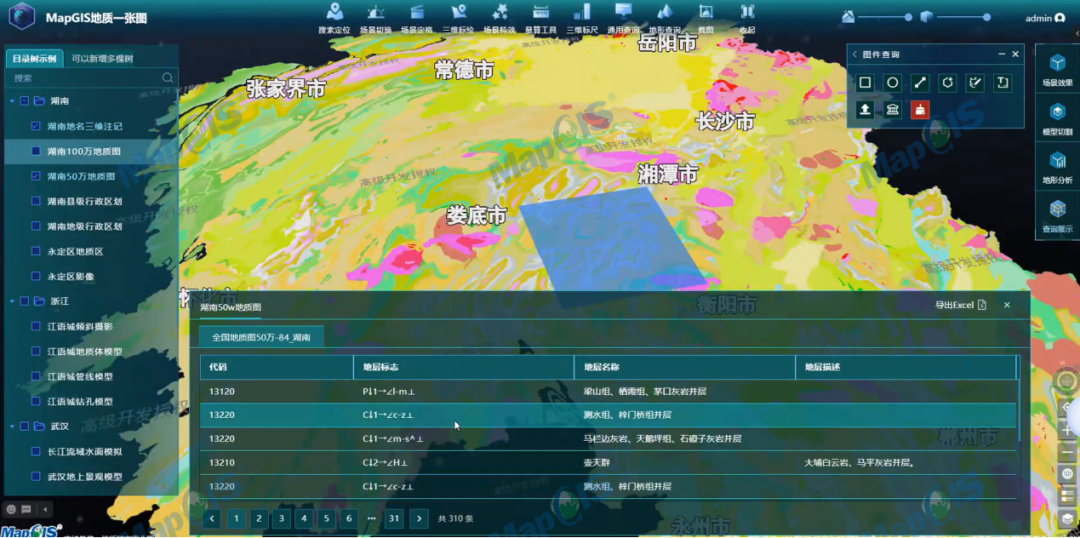Image resolution: width=1080 pixels, height=538 pixels.
Task: Collapse the 湖南 tree folder arrow
Action: (12, 101)
